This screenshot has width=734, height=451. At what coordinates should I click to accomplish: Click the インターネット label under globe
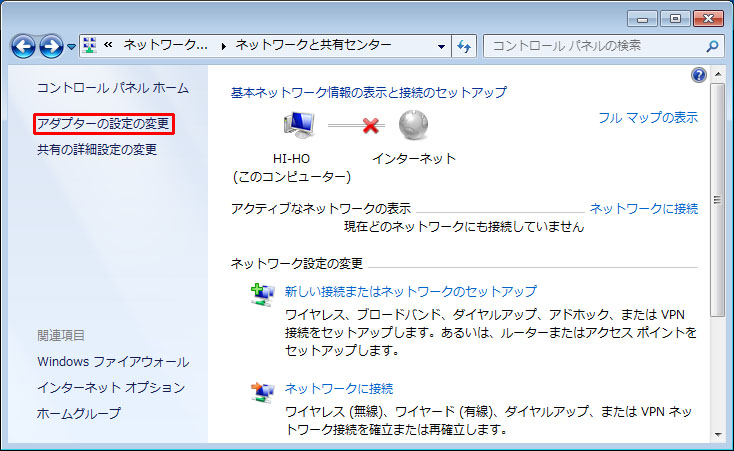coord(414,159)
